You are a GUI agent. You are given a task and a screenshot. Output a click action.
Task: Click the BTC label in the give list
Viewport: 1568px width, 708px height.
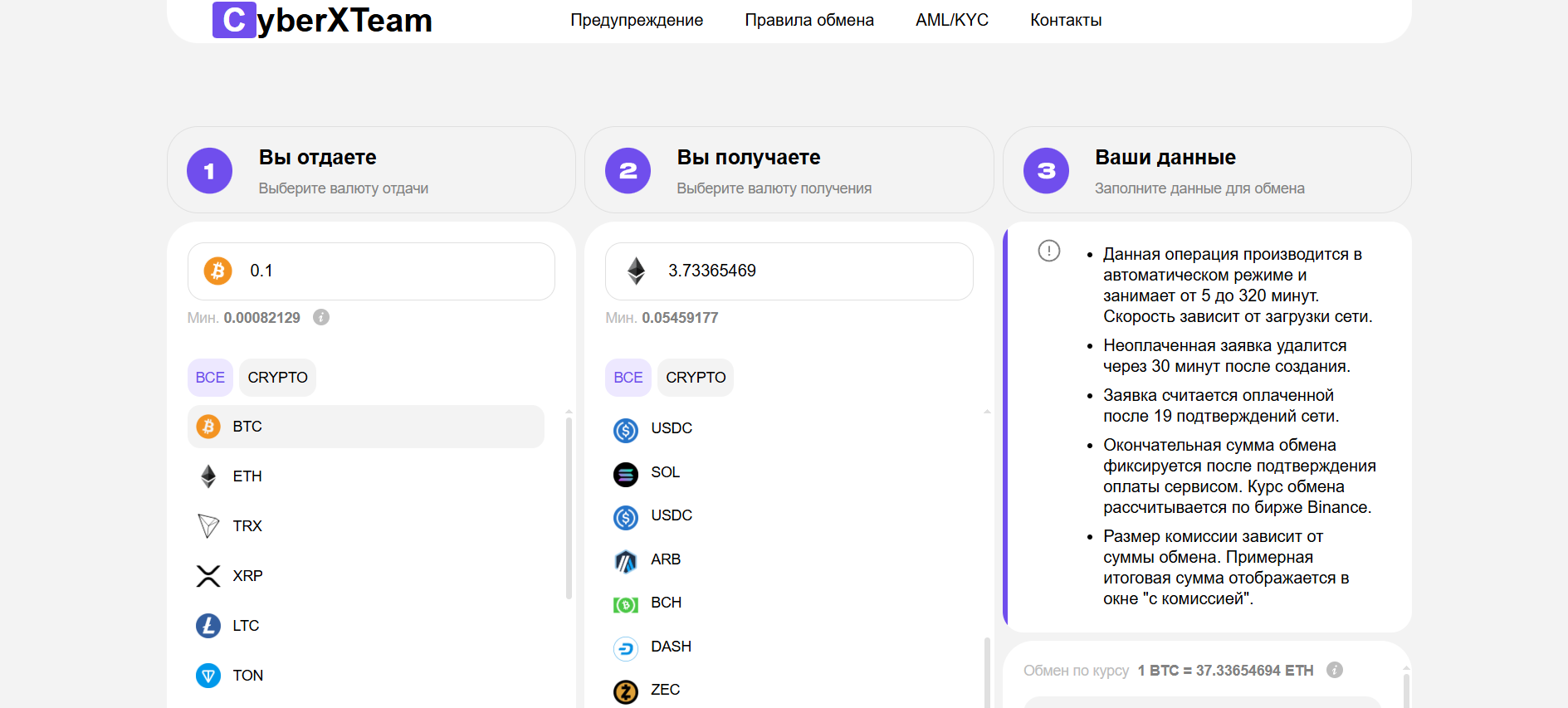point(247,427)
